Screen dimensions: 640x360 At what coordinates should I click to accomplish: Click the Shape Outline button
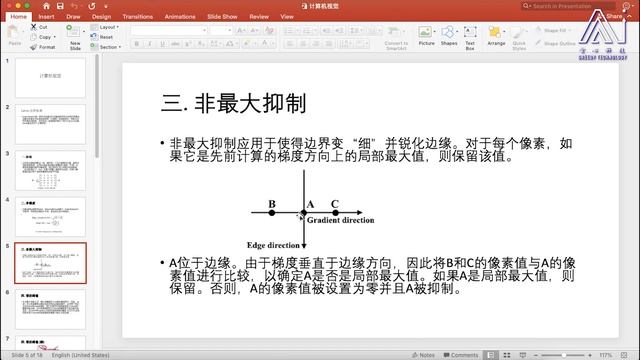555,43
